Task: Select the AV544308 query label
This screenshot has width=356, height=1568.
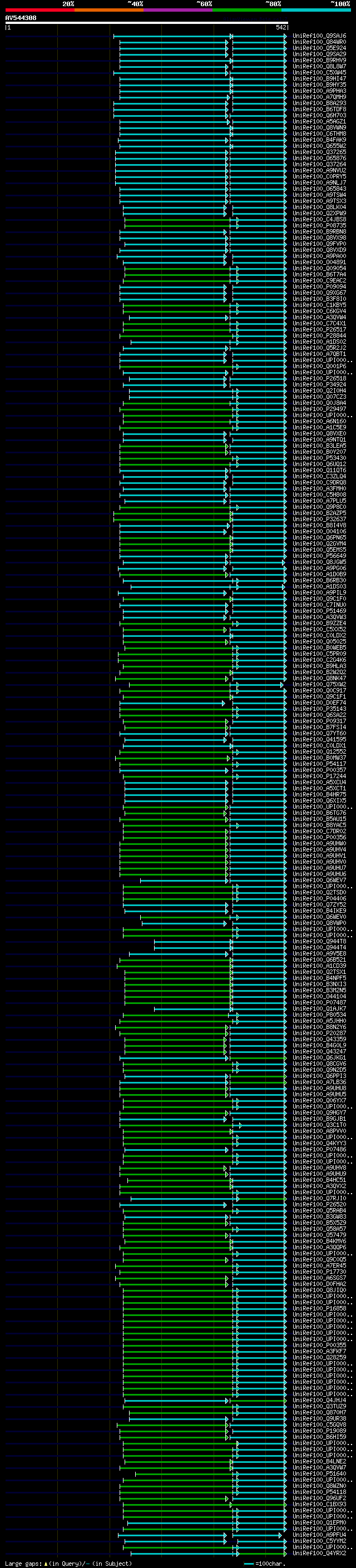Action: coord(21,18)
